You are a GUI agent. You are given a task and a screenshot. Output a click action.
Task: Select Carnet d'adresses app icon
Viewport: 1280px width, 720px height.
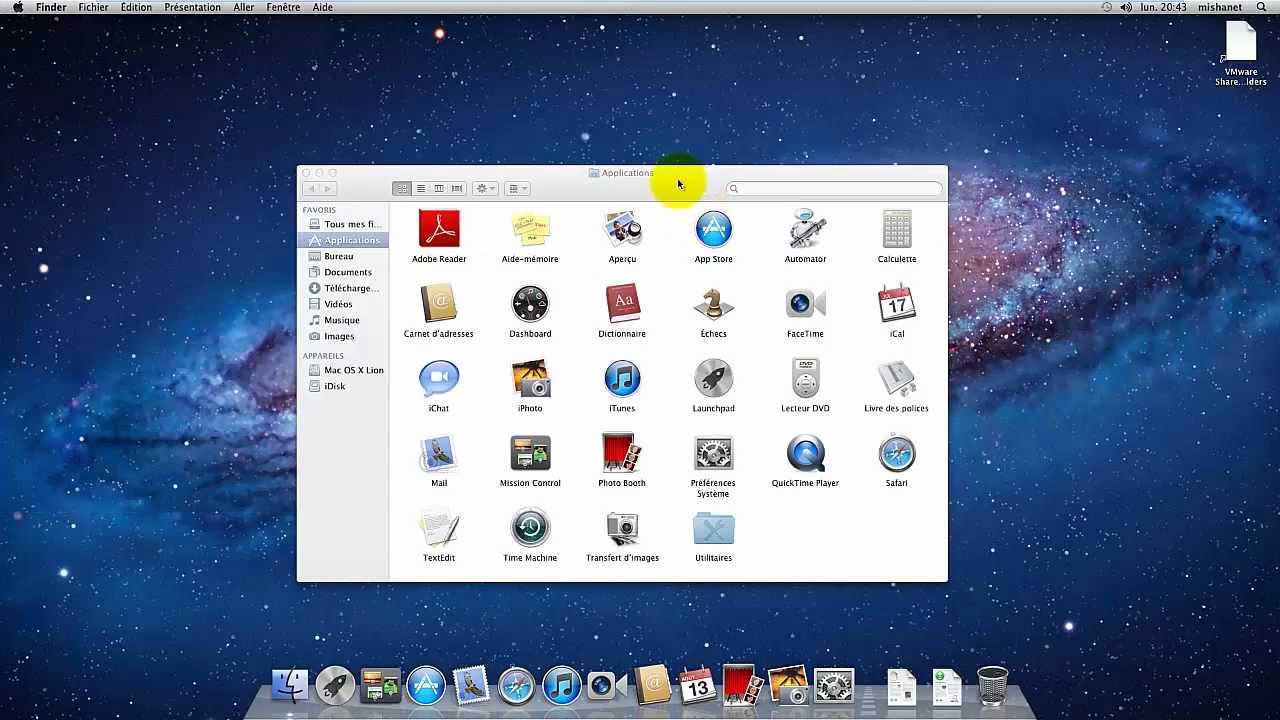click(439, 304)
